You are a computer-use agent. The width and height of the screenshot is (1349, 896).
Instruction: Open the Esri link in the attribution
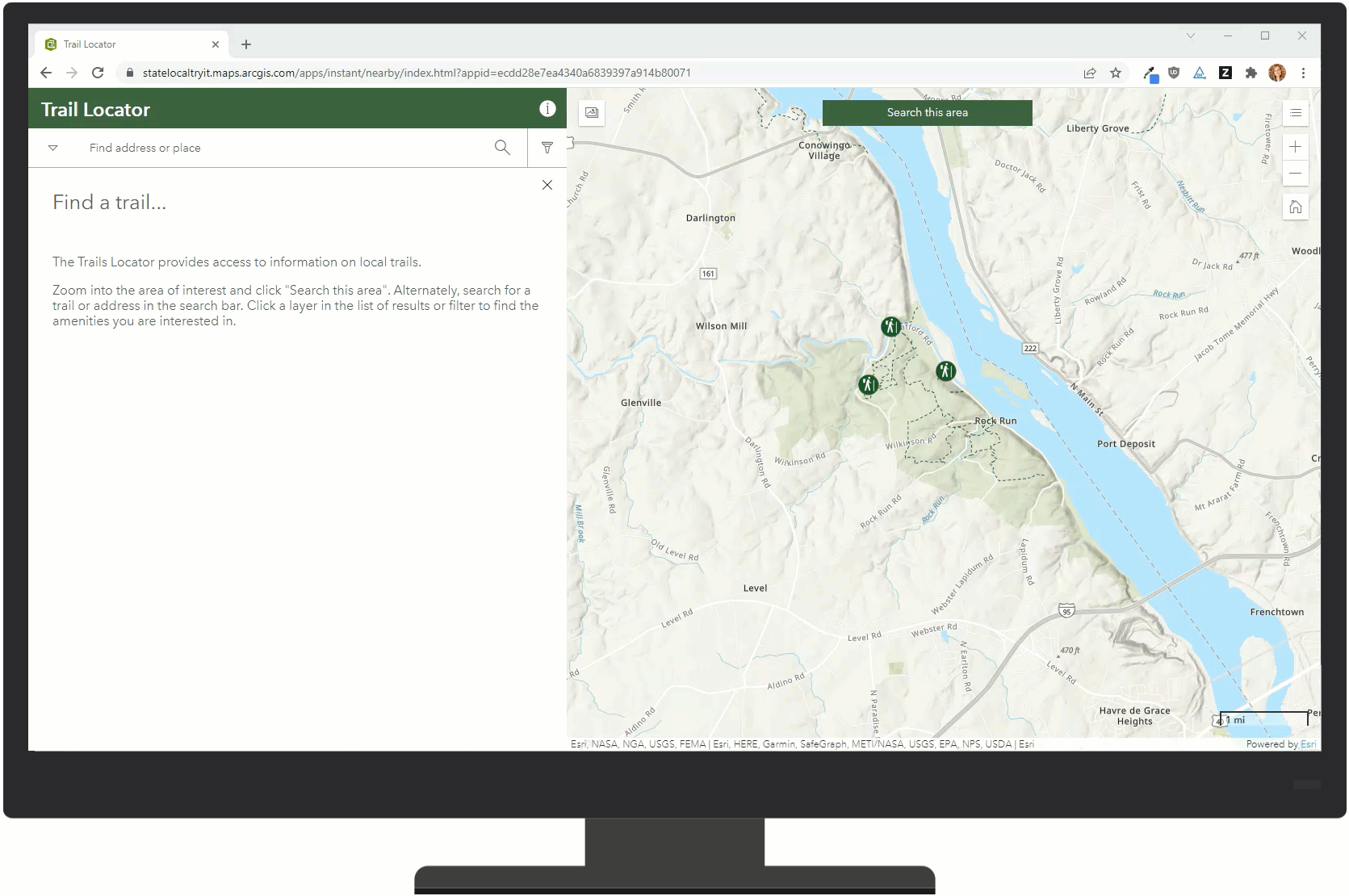(1309, 743)
